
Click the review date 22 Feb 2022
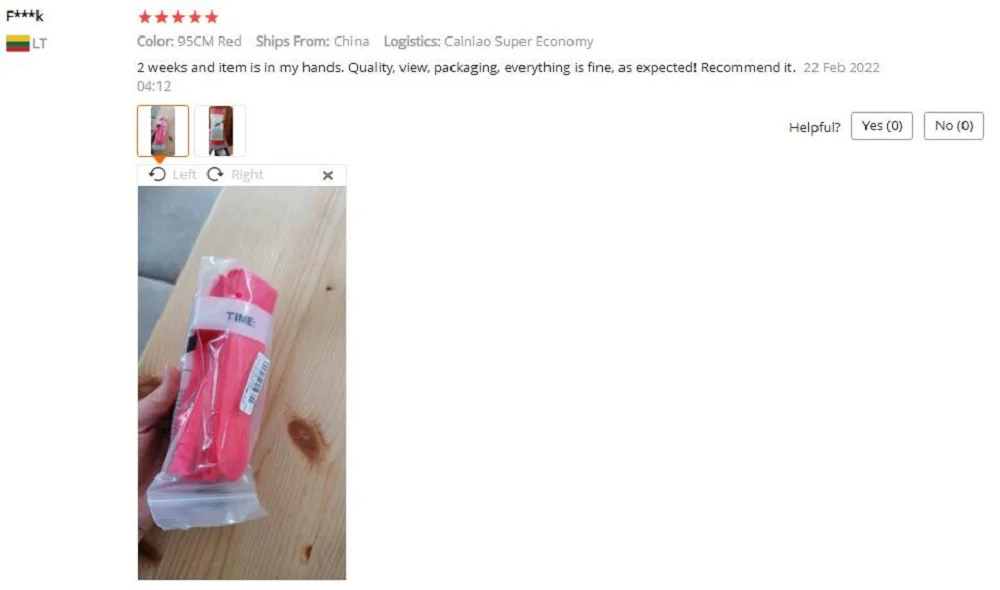point(841,68)
